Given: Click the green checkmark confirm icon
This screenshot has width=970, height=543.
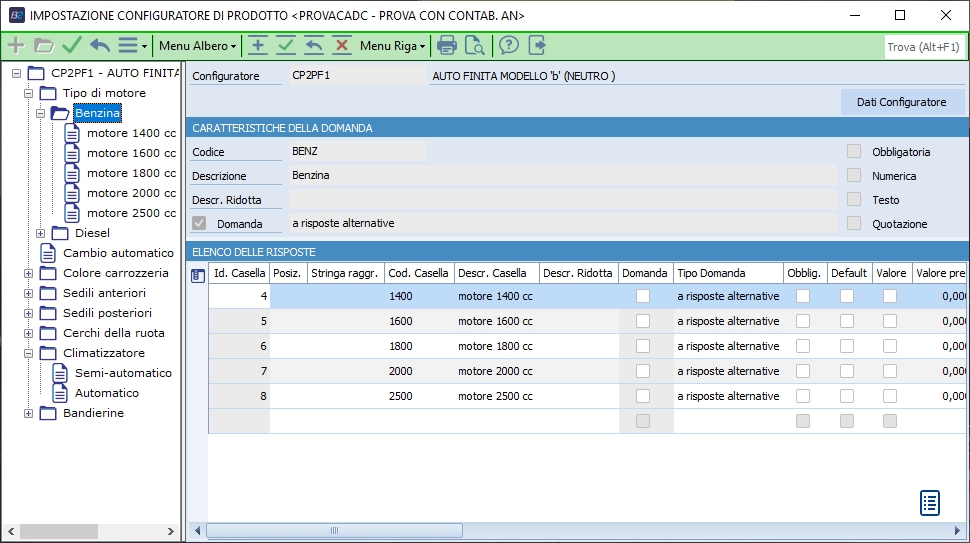Looking at the screenshot, I should click(x=71, y=46).
